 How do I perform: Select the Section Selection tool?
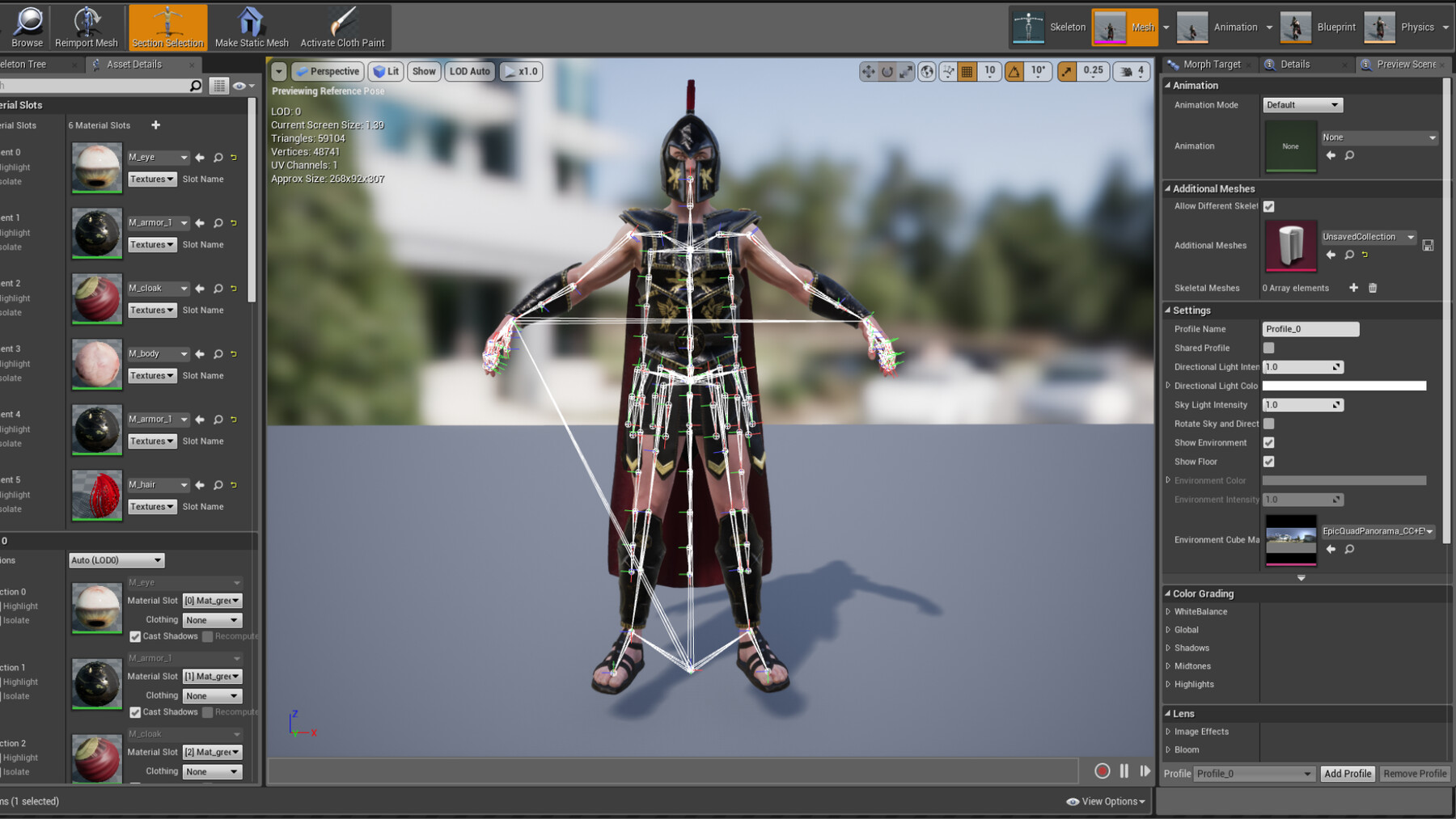(167, 27)
